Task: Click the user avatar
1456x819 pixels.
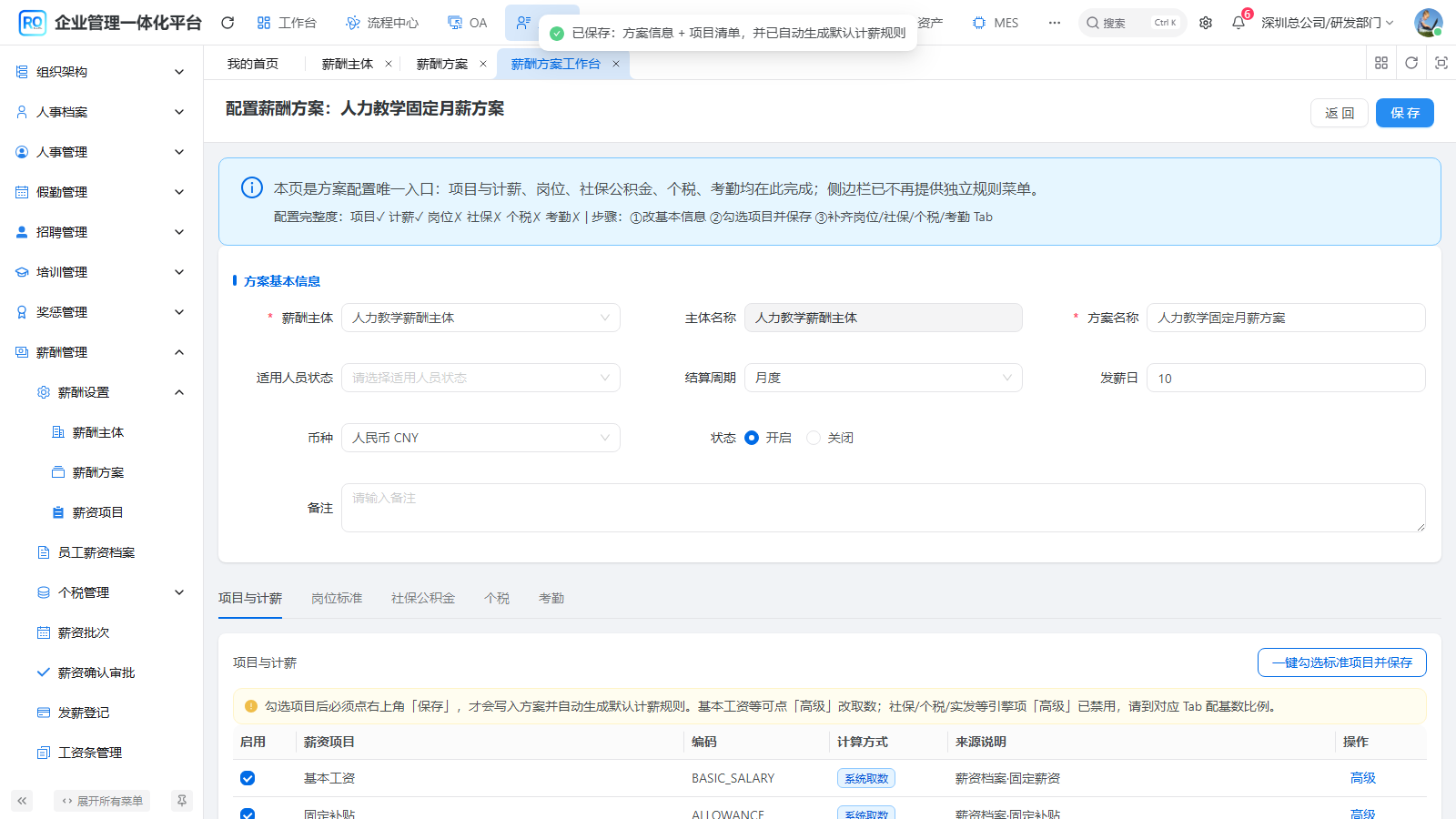Action: coord(1428,23)
